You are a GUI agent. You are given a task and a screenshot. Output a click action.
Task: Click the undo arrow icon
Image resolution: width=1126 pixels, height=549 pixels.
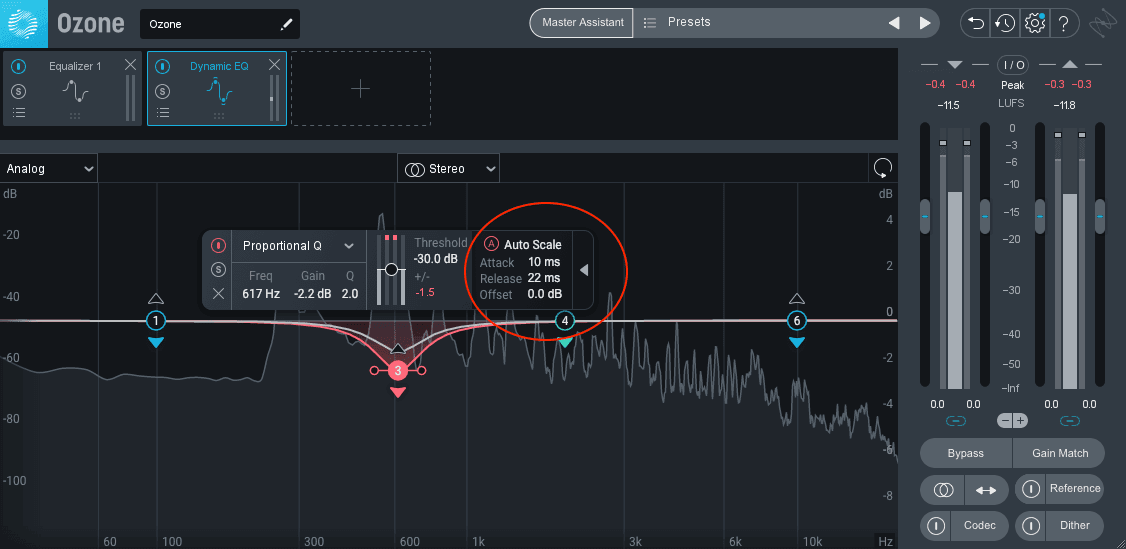pyautogui.click(x=976, y=24)
